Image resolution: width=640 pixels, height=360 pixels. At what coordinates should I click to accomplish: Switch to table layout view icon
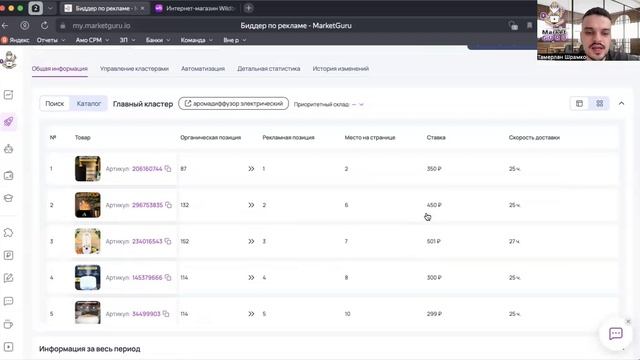(x=580, y=104)
